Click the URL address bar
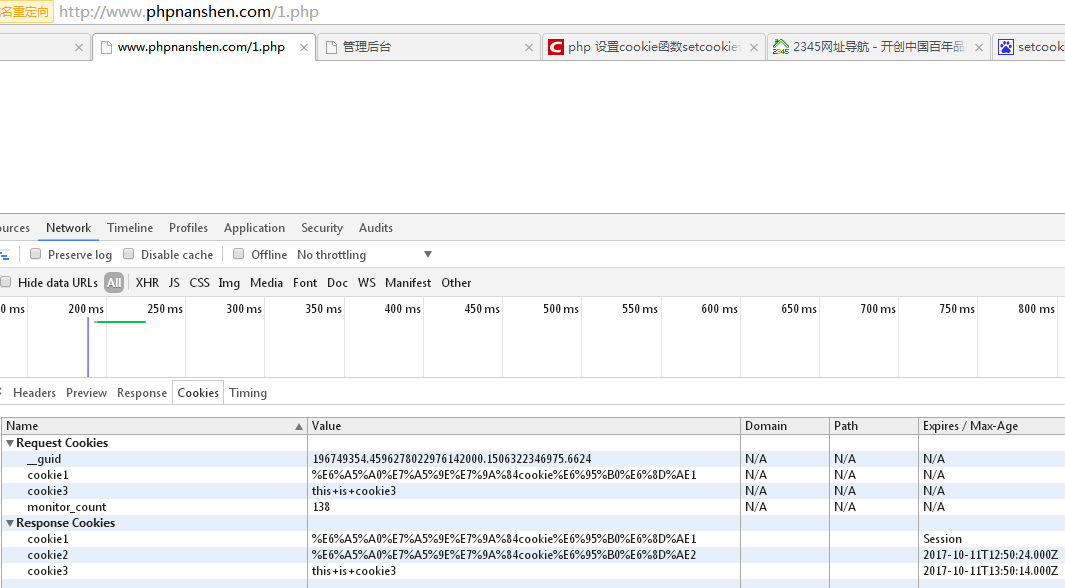 560,12
